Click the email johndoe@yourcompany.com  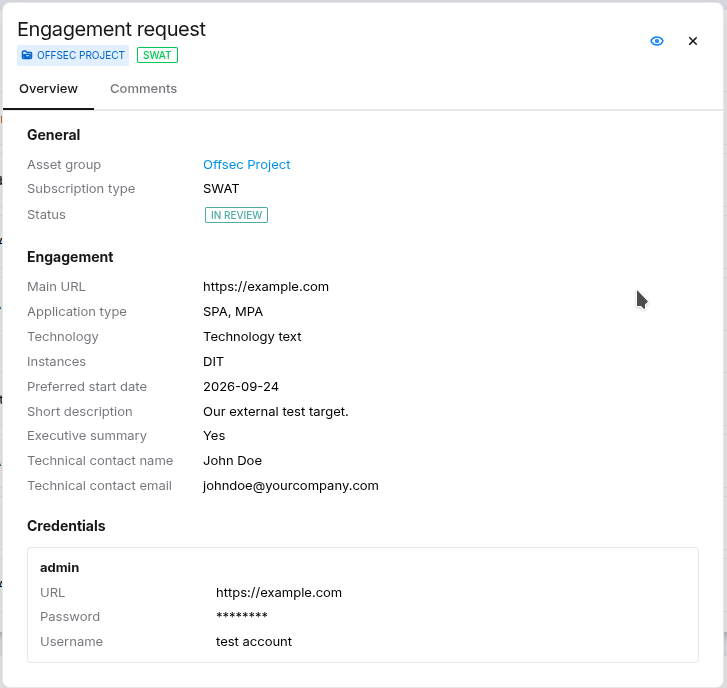[x=291, y=486]
